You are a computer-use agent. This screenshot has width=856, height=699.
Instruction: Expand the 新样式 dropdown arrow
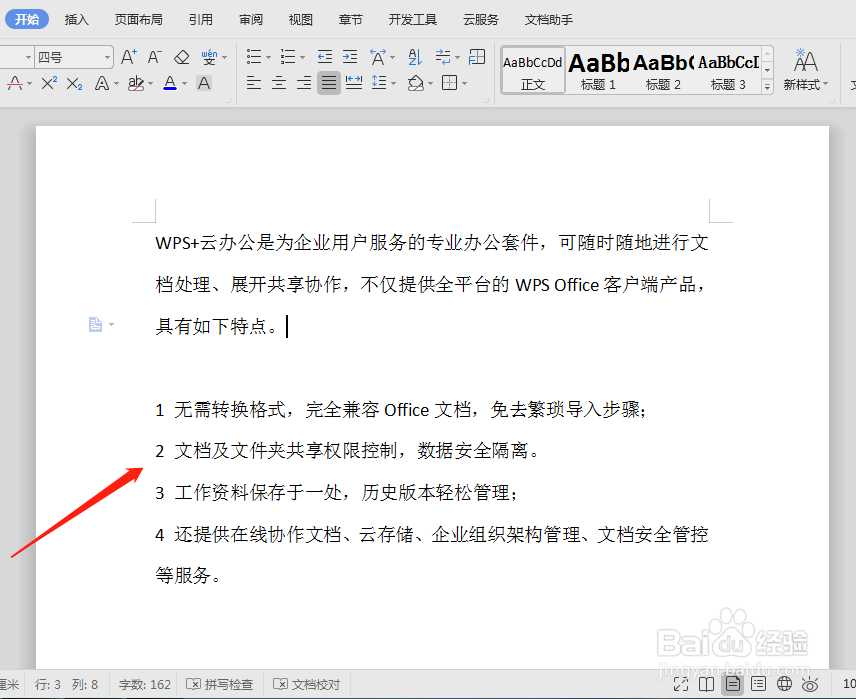pos(825,84)
